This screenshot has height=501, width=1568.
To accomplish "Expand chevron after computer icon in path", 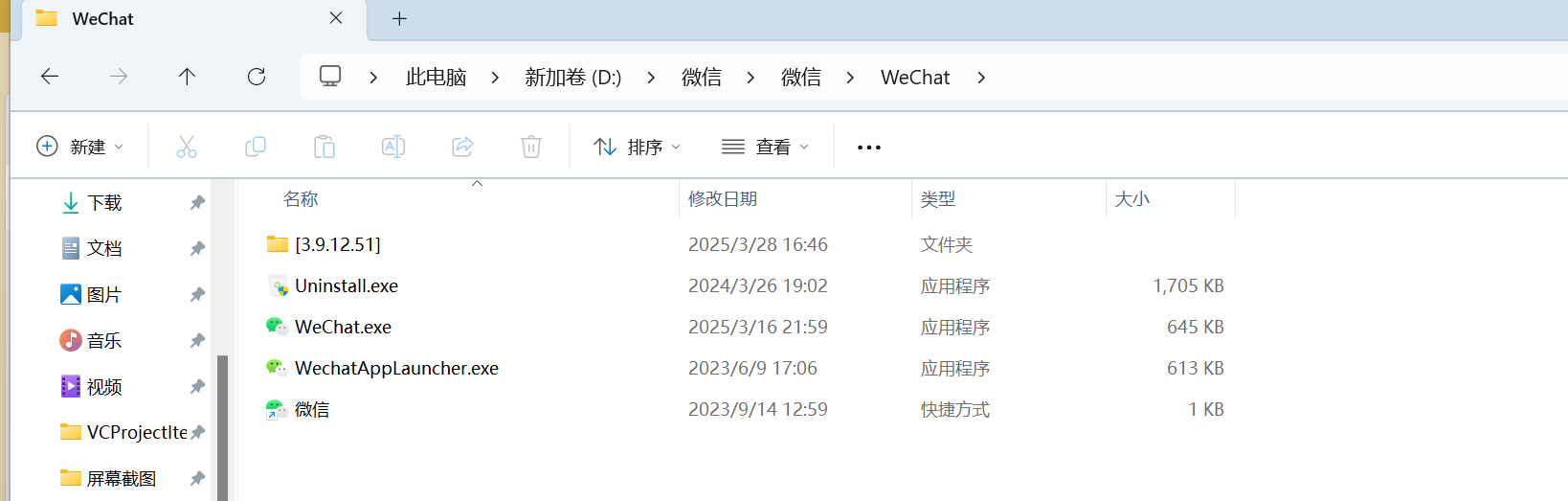I will tap(373, 77).
